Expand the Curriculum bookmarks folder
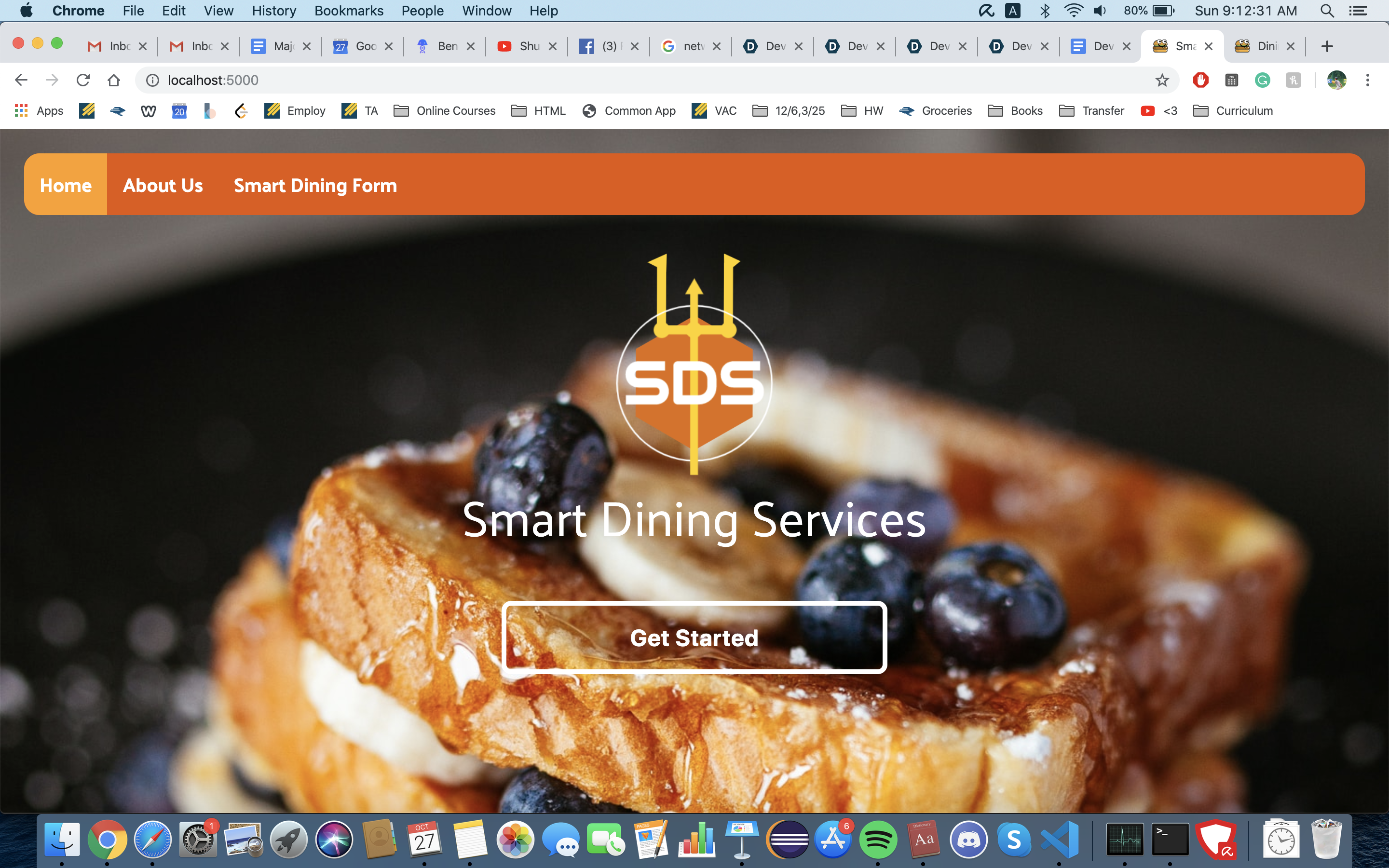This screenshot has height=868, width=1389. pos(1233,111)
